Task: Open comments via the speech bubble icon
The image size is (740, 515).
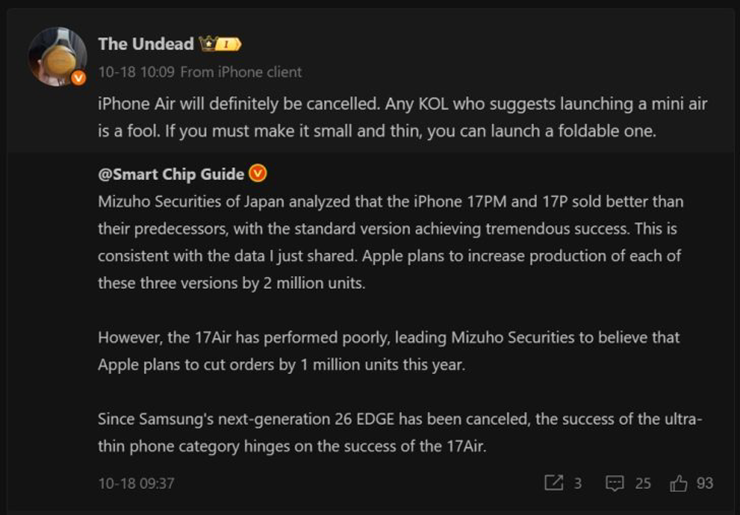Action: click(x=615, y=483)
